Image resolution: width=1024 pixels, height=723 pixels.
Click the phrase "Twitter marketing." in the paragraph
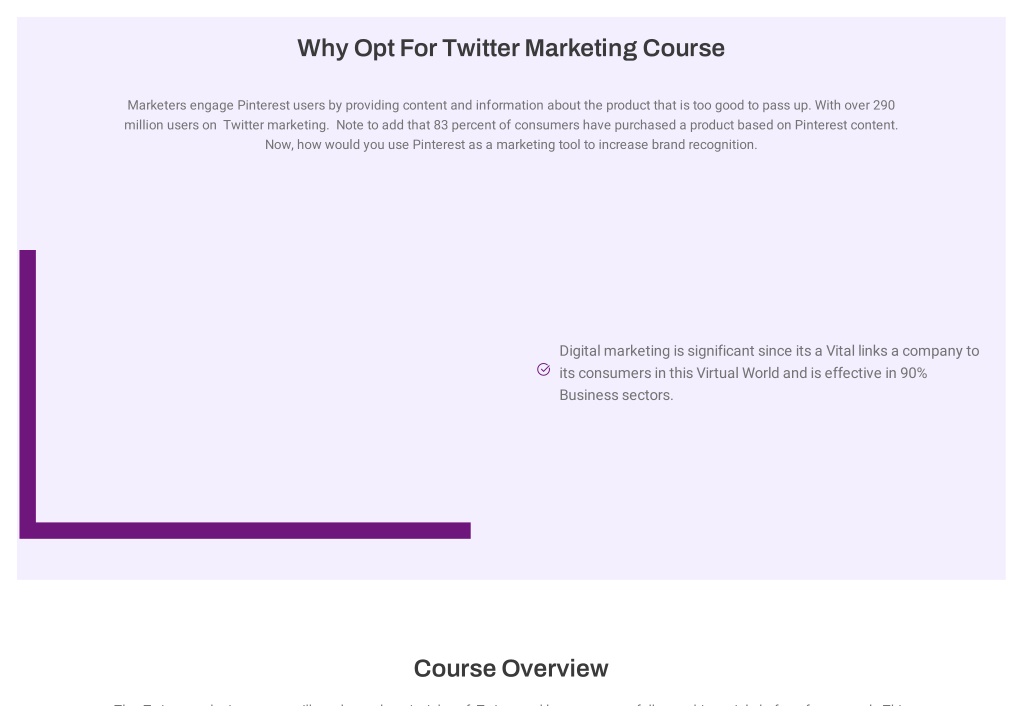[276, 125]
